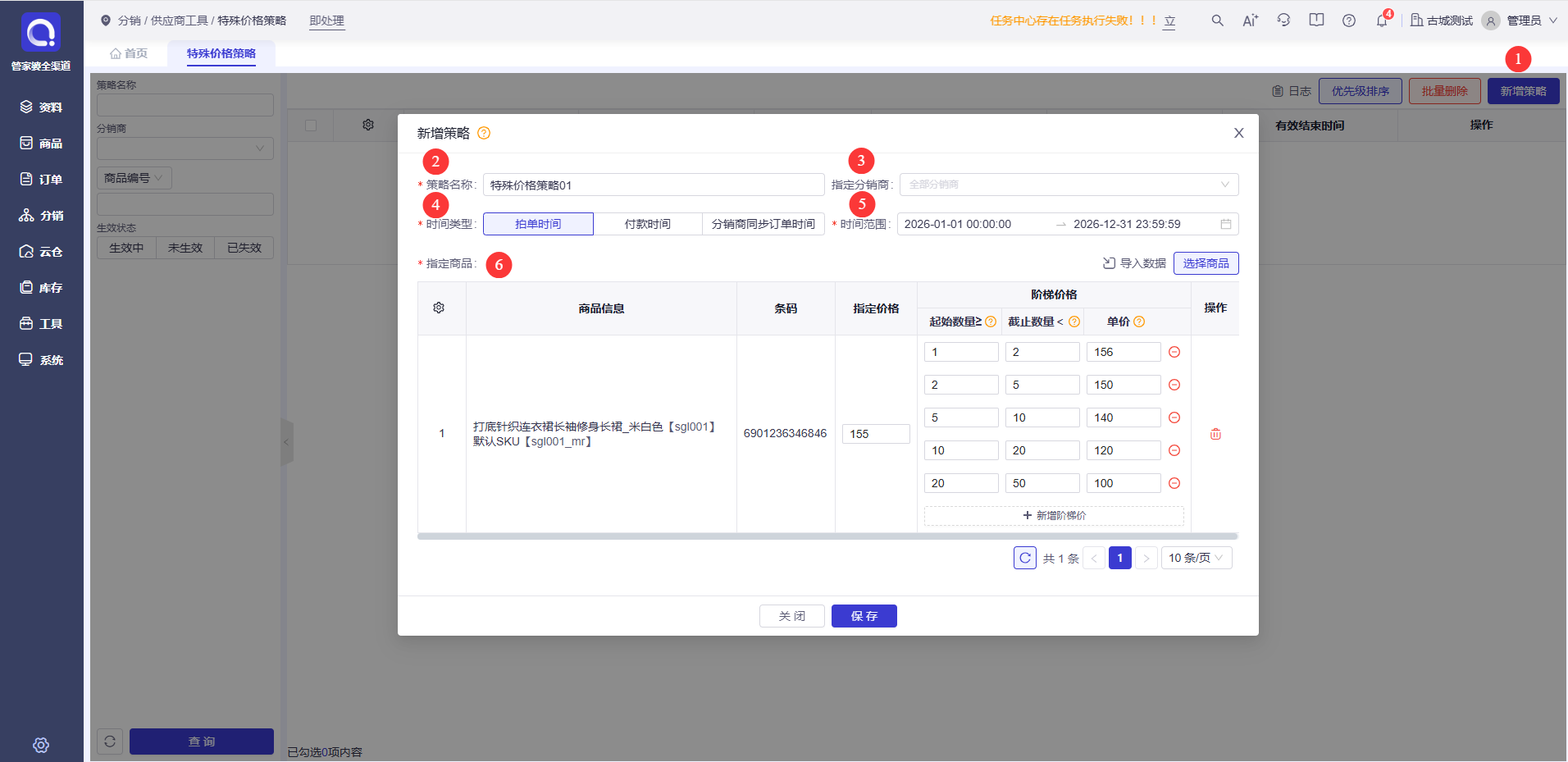This screenshot has width=1568, height=762.
Task: Click reset icon beside 查询 button
Action: click(110, 741)
